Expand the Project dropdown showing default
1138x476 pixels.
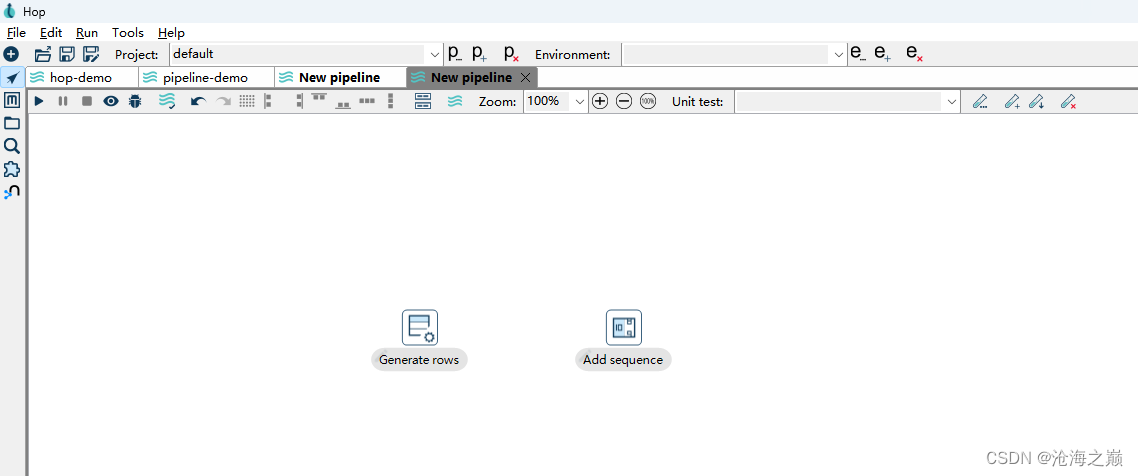click(435, 54)
